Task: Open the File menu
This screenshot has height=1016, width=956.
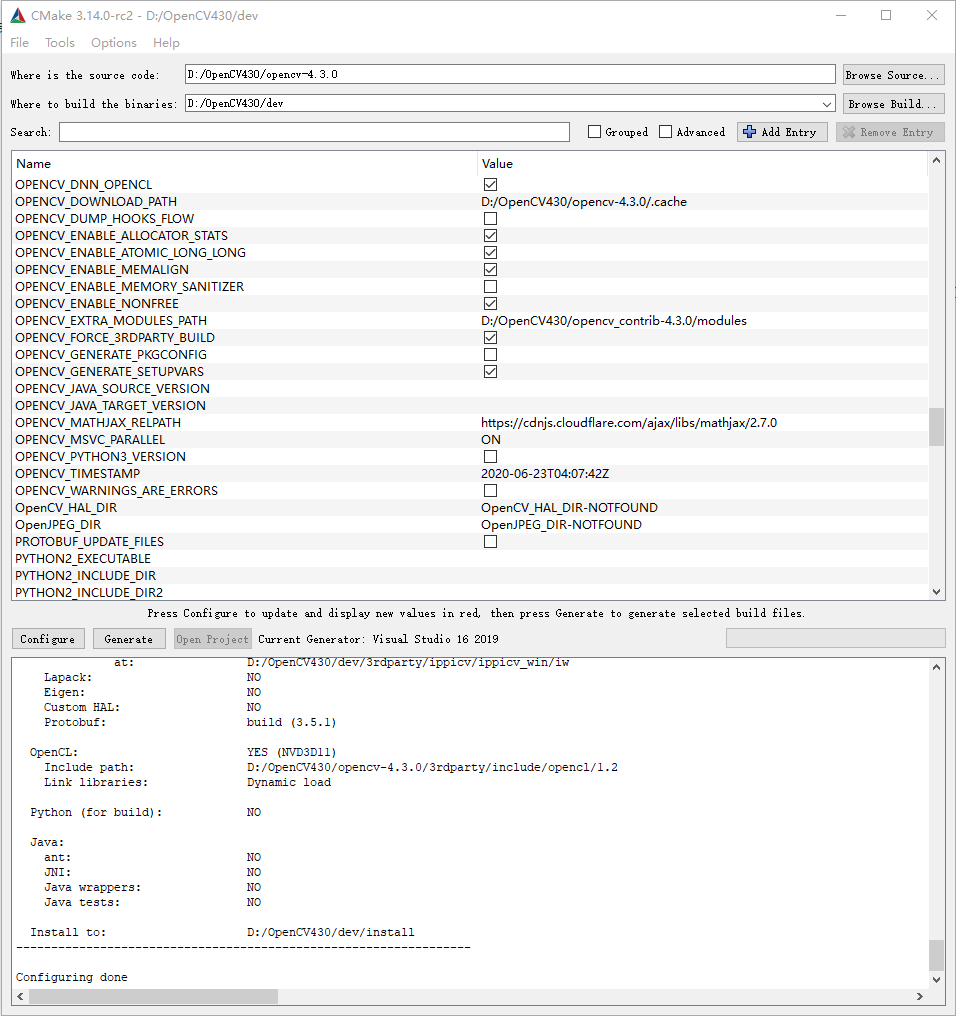Action: click(19, 43)
